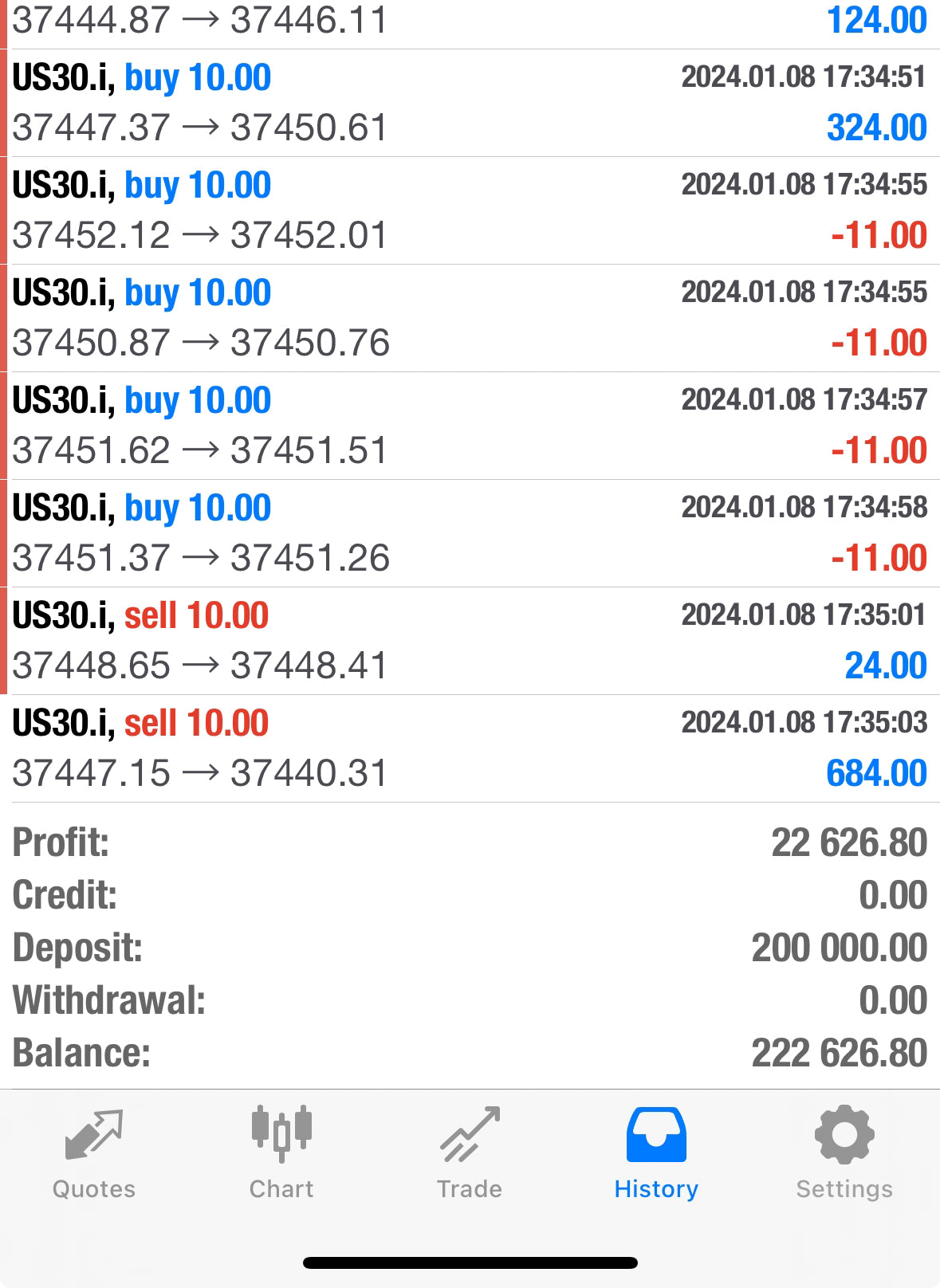Go to the Trade tab label
The width and height of the screenshot is (940, 1288).
pos(470,1189)
